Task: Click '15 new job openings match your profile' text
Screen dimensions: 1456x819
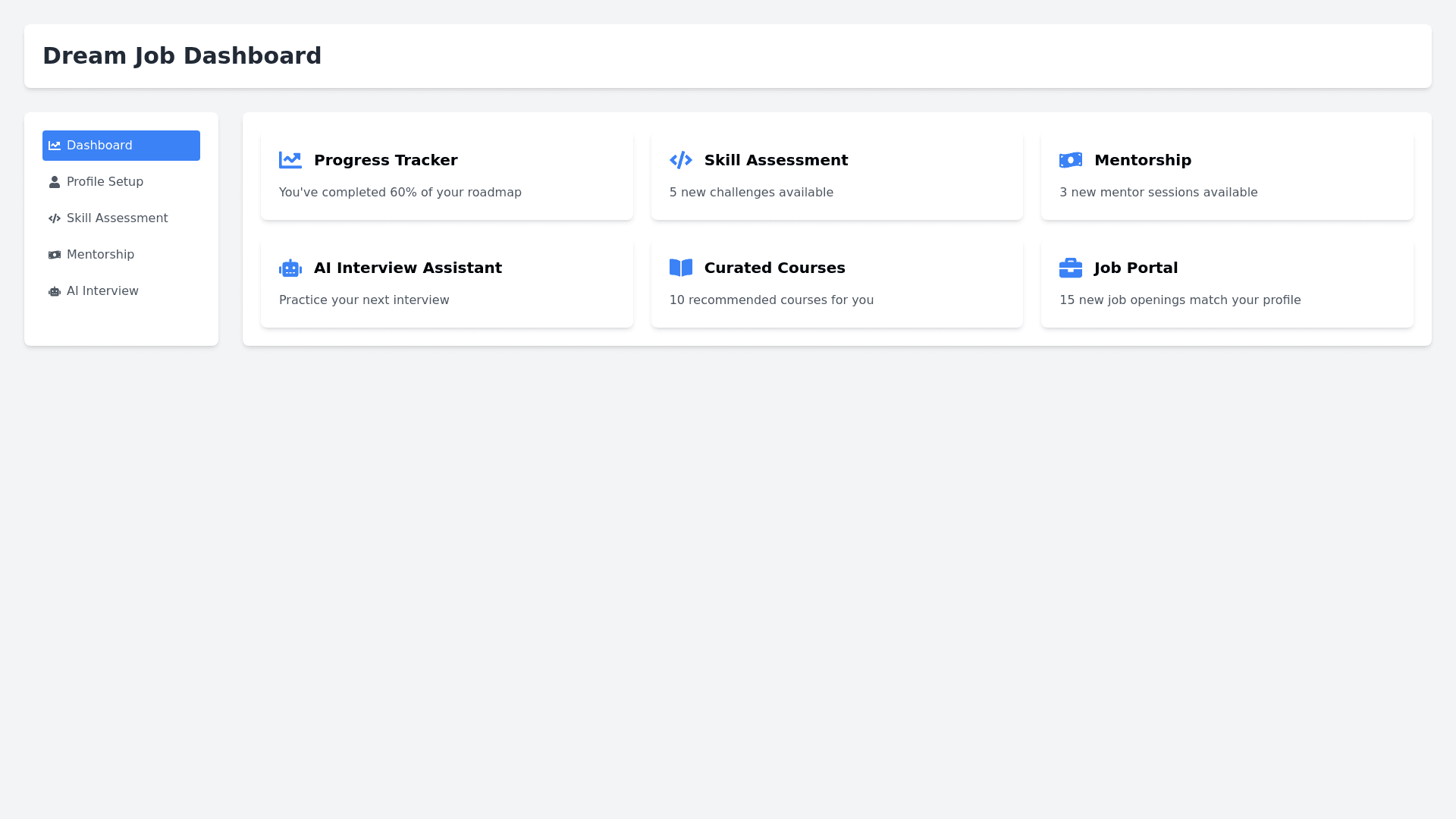Action: [x=1179, y=300]
